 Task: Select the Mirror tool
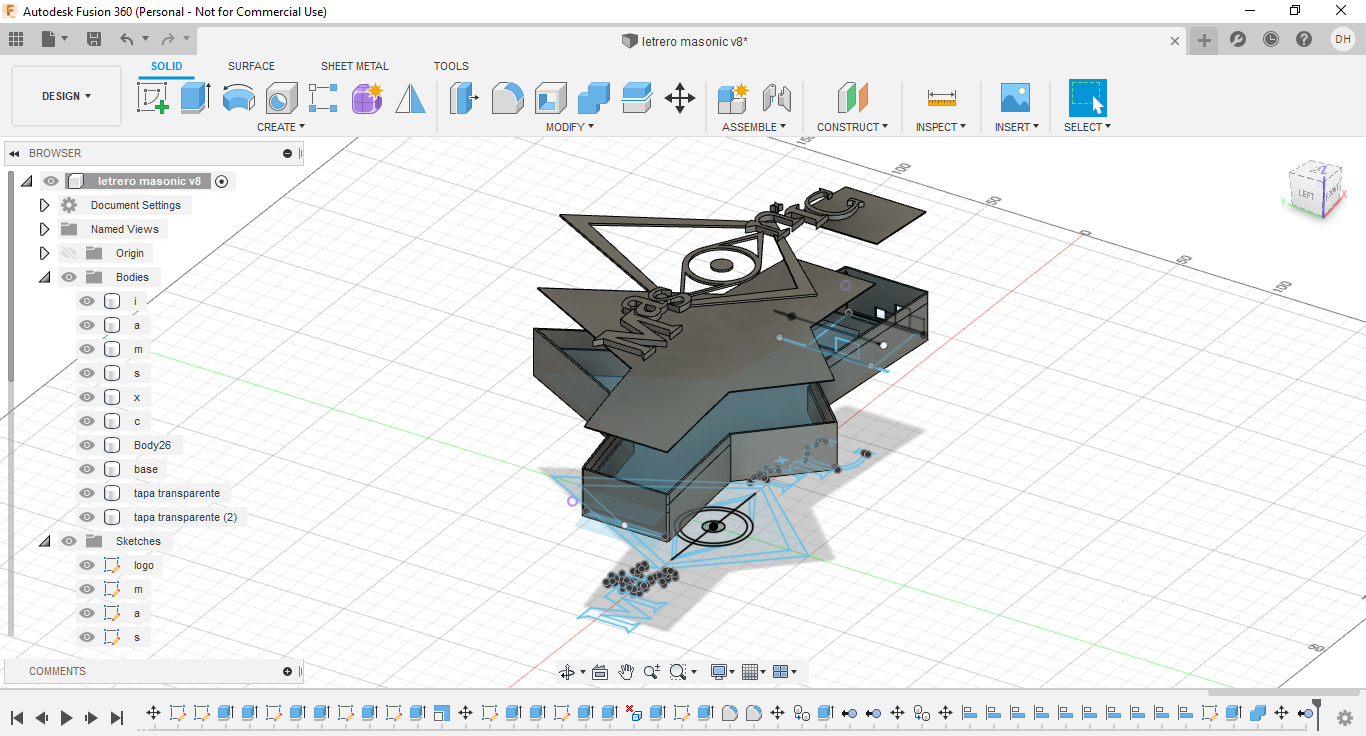(x=410, y=98)
